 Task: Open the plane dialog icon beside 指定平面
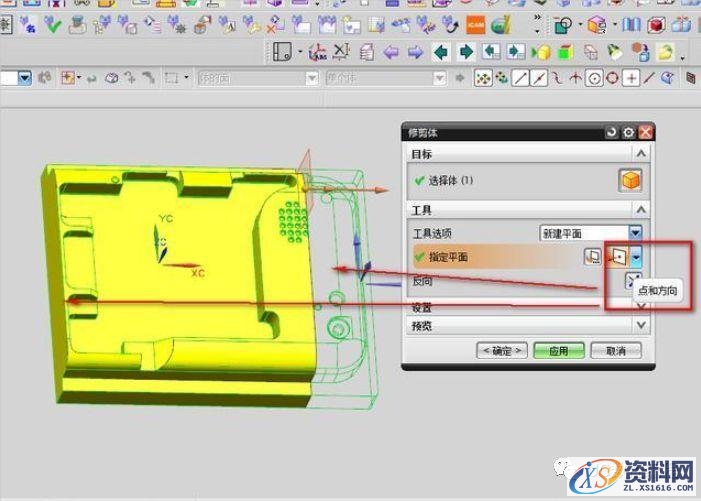click(x=593, y=257)
